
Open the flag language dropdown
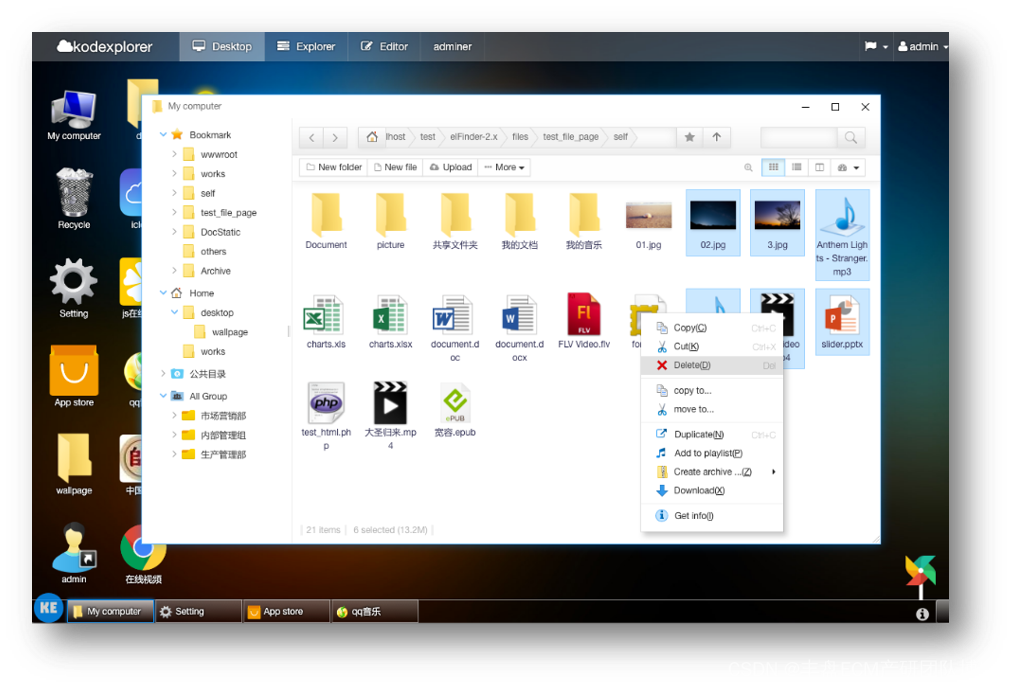pos(876,47)
